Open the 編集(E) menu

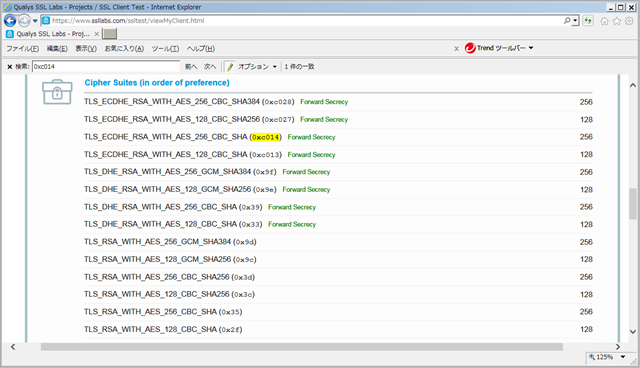click(57, 49)
